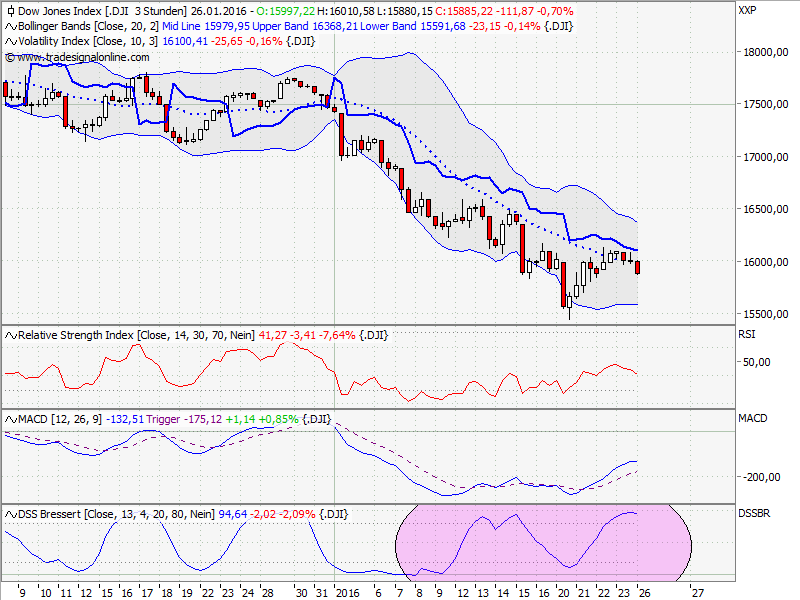Click the candlestick chart icon beside Dow Jones Index
This screenshot has height=600, width=800.
pos(9,10)
